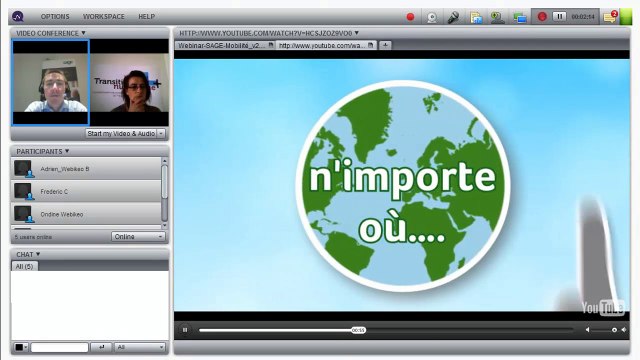Select participant Adrien_Webikeo B
Image resolution: width=640 pixels, height=360 pixels.
pyautogui.click(x=87, y=169)
